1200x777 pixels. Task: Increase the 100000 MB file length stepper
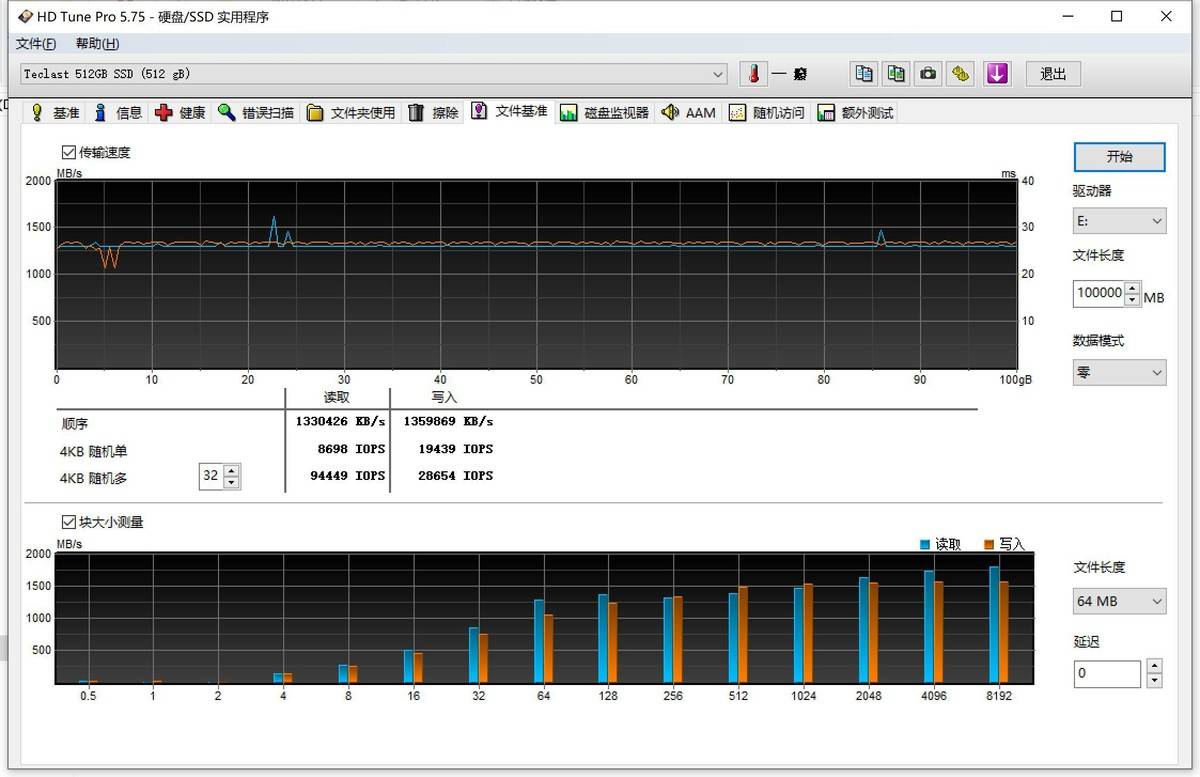point(1132,288)
